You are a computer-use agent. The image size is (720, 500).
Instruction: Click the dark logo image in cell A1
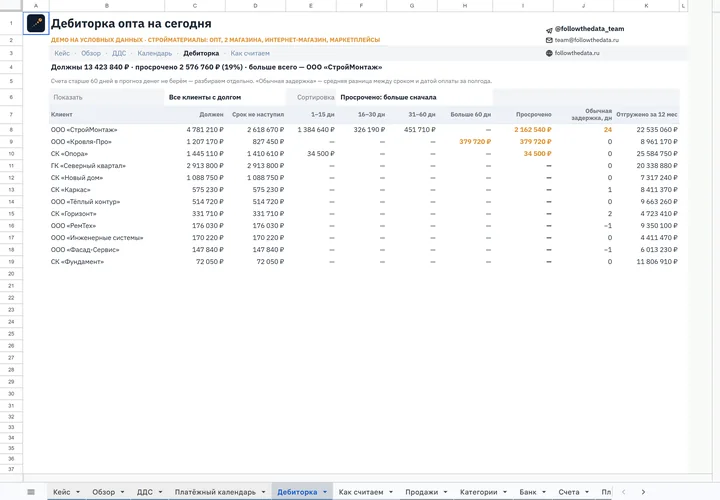pos(36,23)
